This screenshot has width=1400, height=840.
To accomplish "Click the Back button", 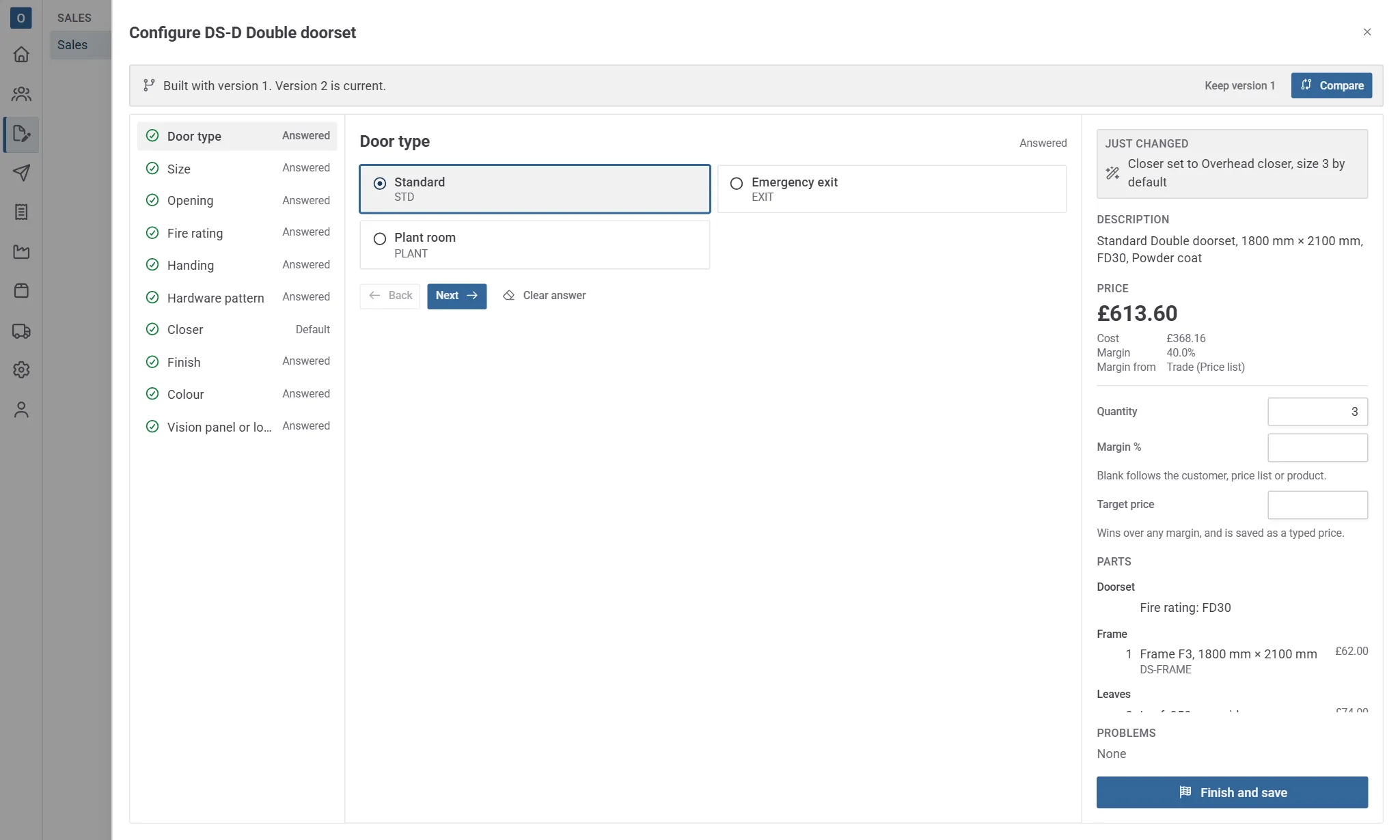I will [390, 296].
